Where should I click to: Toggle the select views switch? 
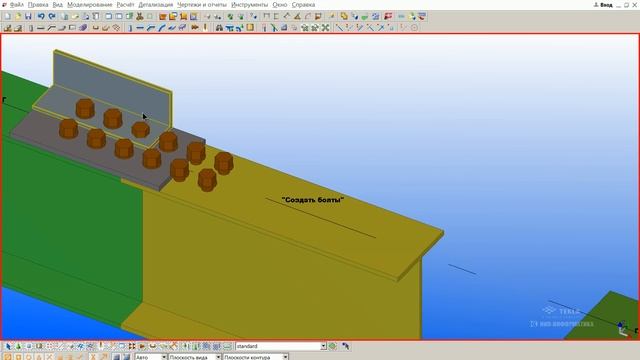click(122, 346)
